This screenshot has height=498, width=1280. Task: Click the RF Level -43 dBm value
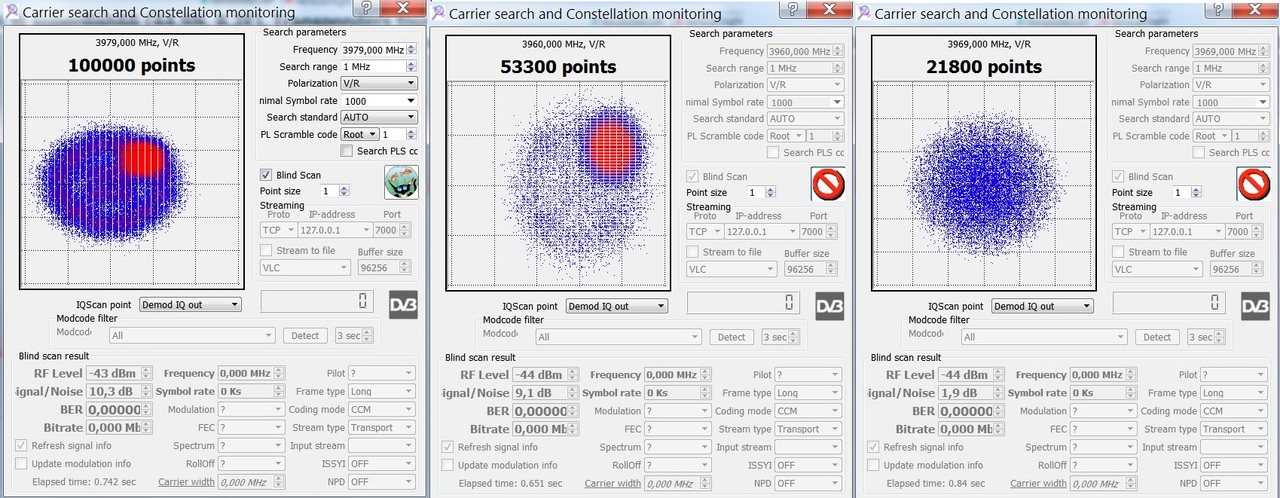tap(120, 373)
